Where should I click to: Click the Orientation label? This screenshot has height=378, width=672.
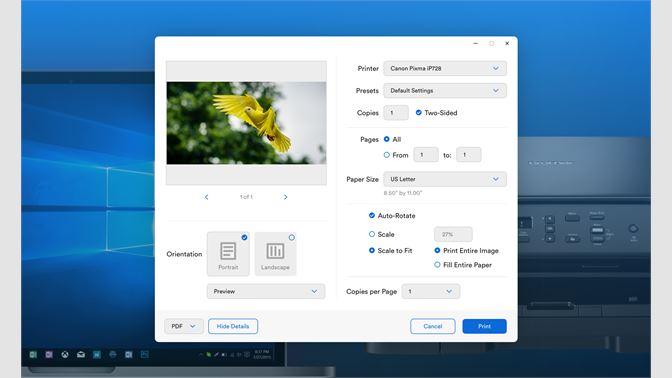tap(184, 254)
